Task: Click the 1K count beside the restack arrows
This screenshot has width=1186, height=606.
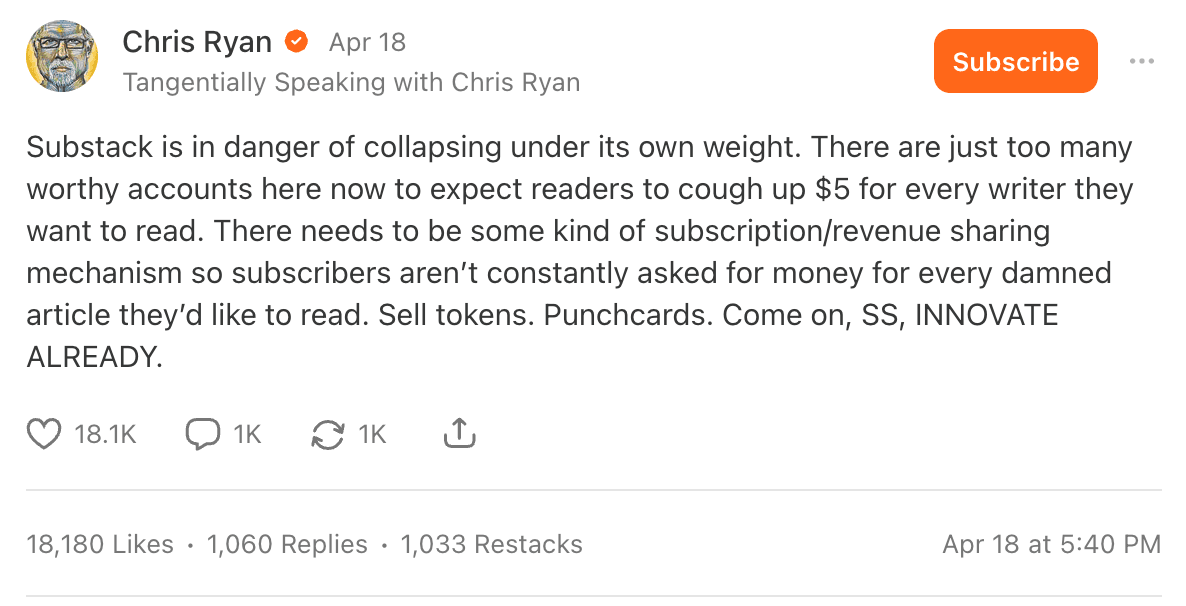Action: pos(372,434)
